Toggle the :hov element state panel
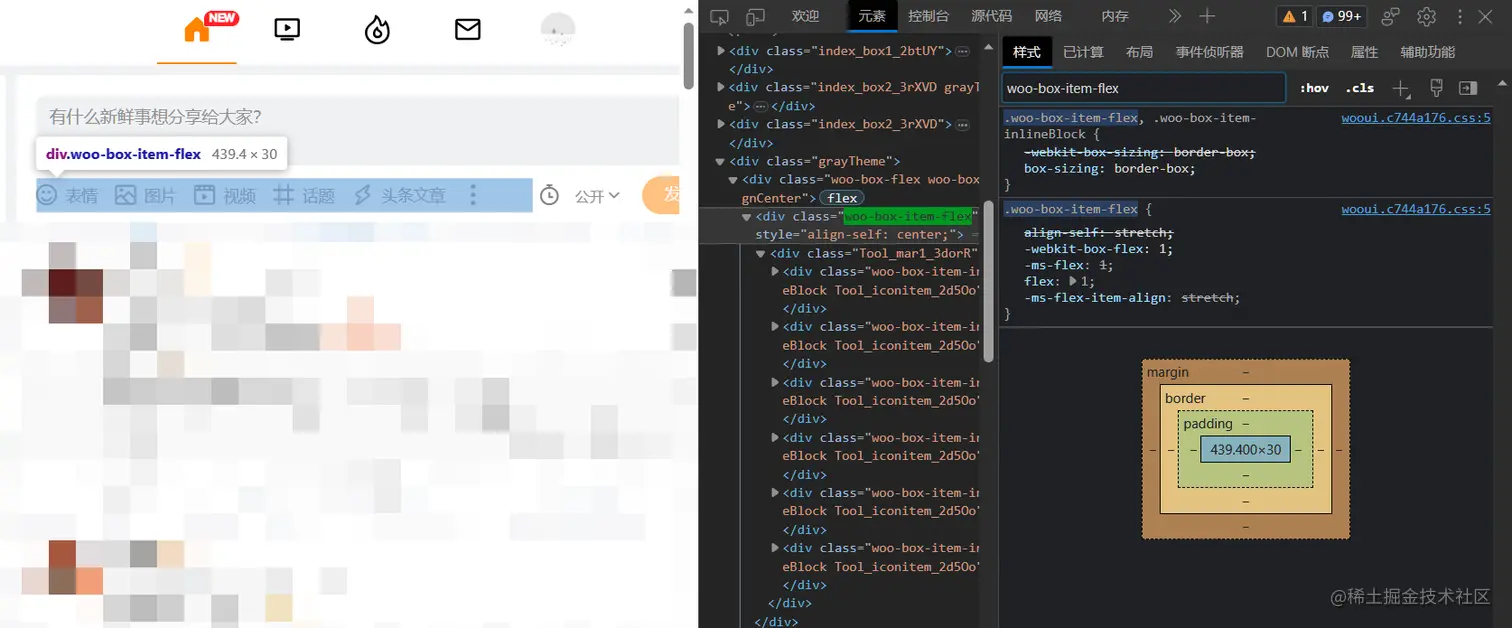 click(x=1314, y=88)
